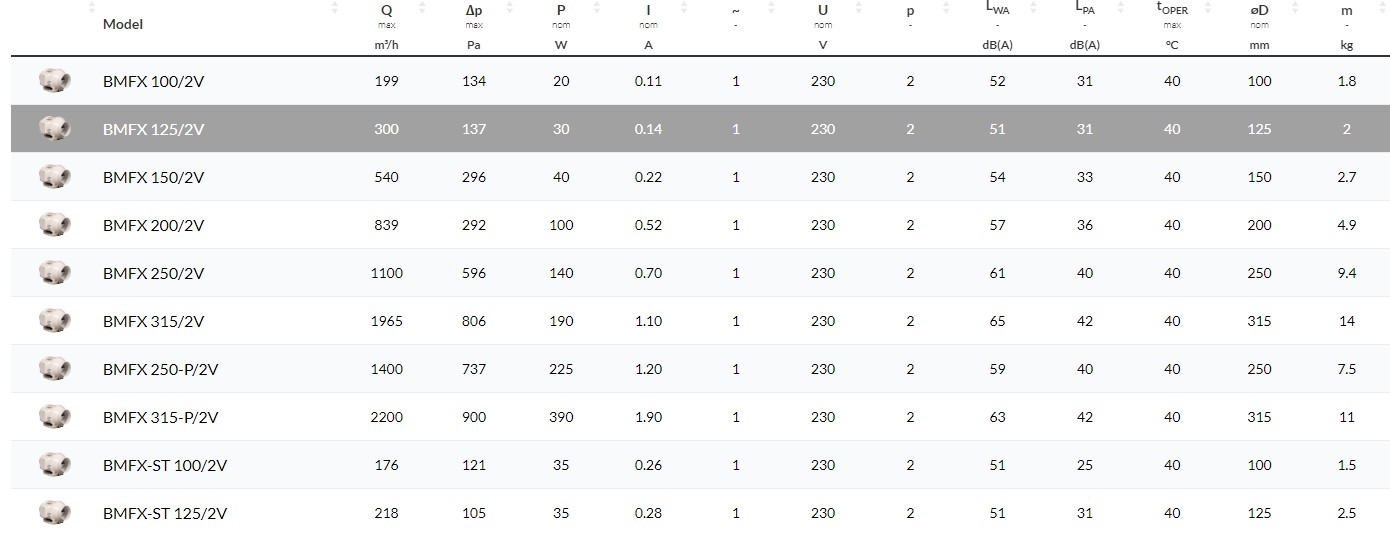Image resolution: width=1390 pixels, height=536 pixels.
Task: Click the BMFX 250-P/2V fan picture
Action: (54, 369)
